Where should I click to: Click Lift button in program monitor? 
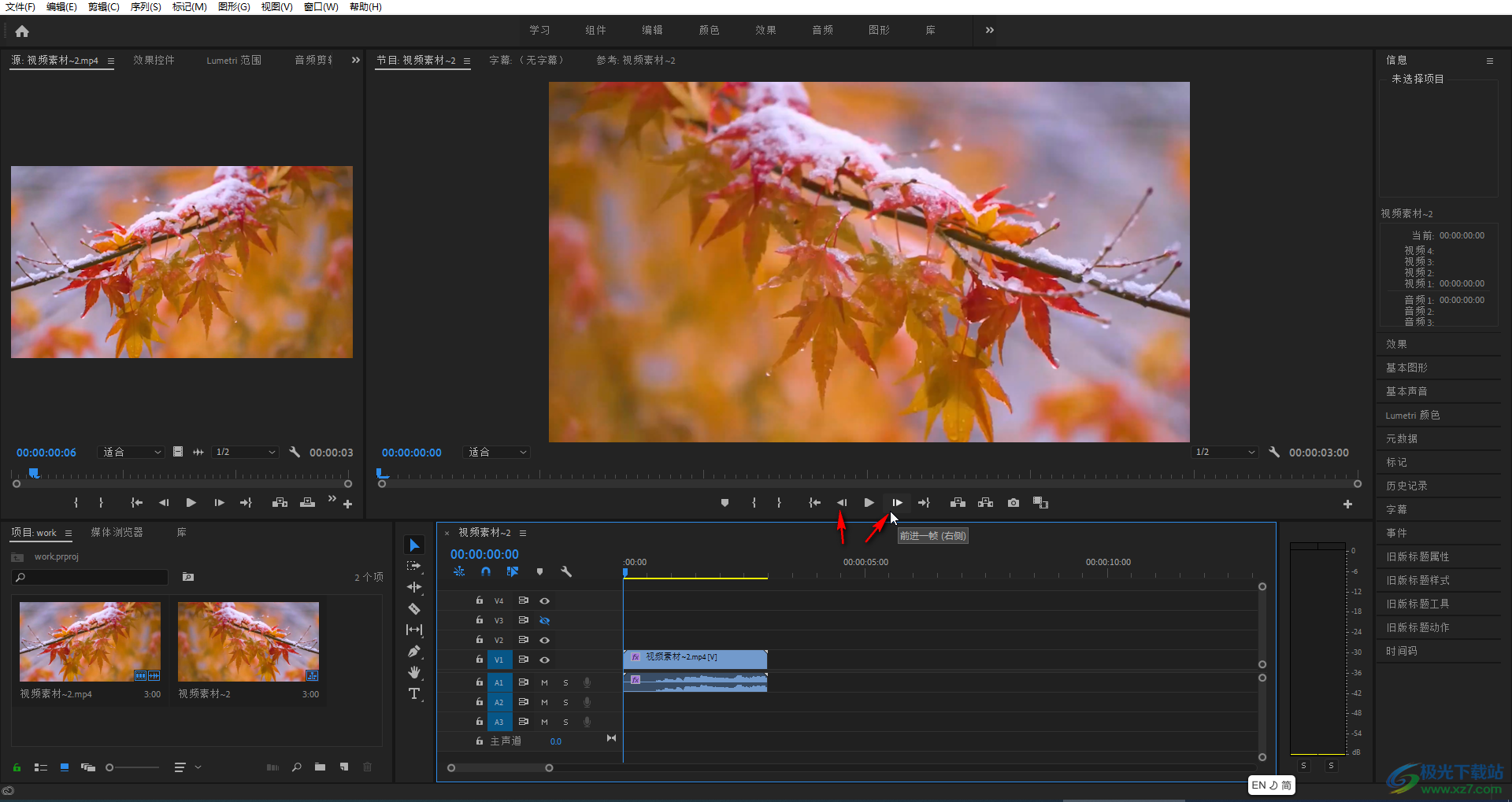pos(958,503)
